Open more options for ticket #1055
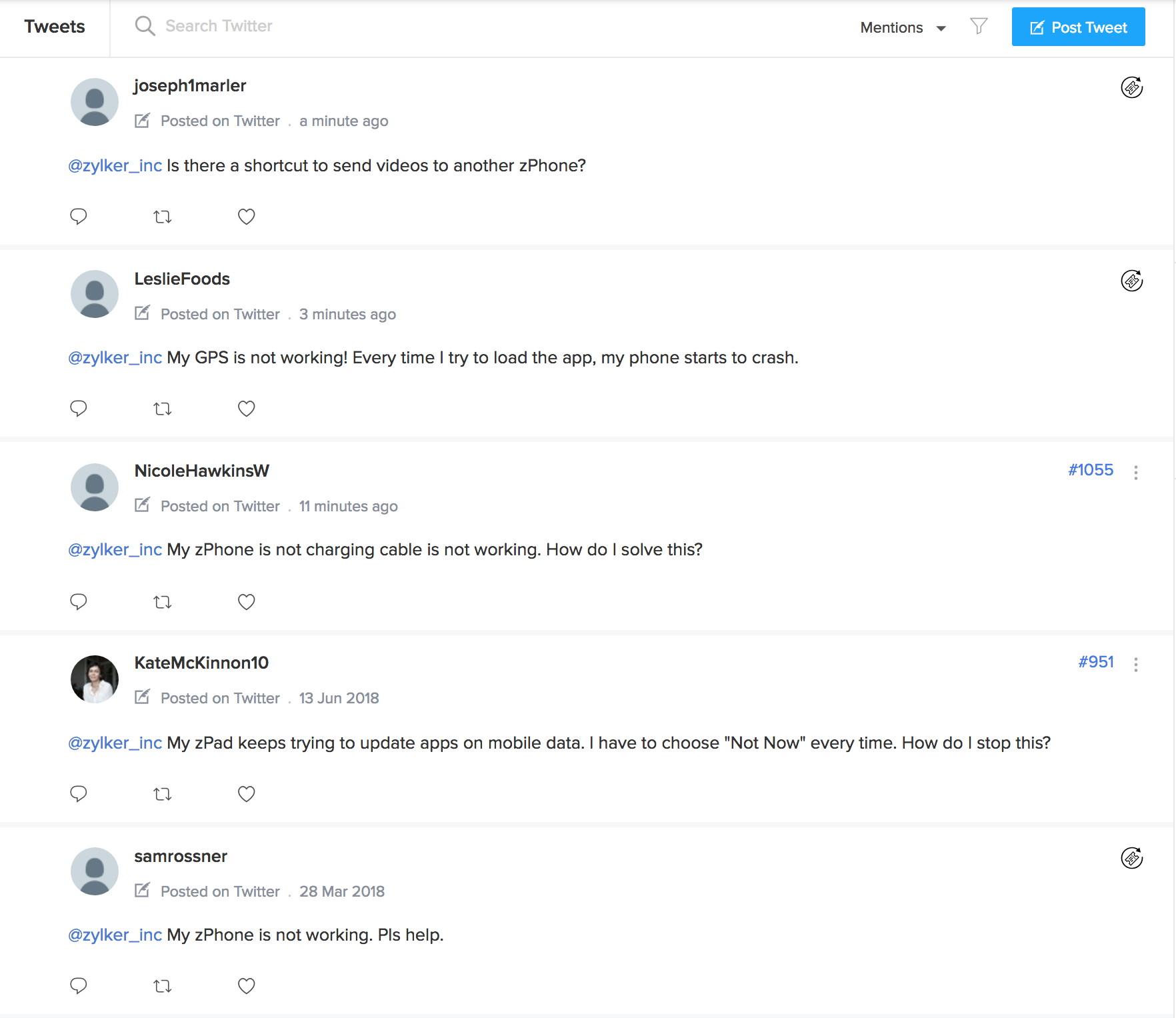Viewport: 1176px width, 1018px height. [x=1136, y=472]
